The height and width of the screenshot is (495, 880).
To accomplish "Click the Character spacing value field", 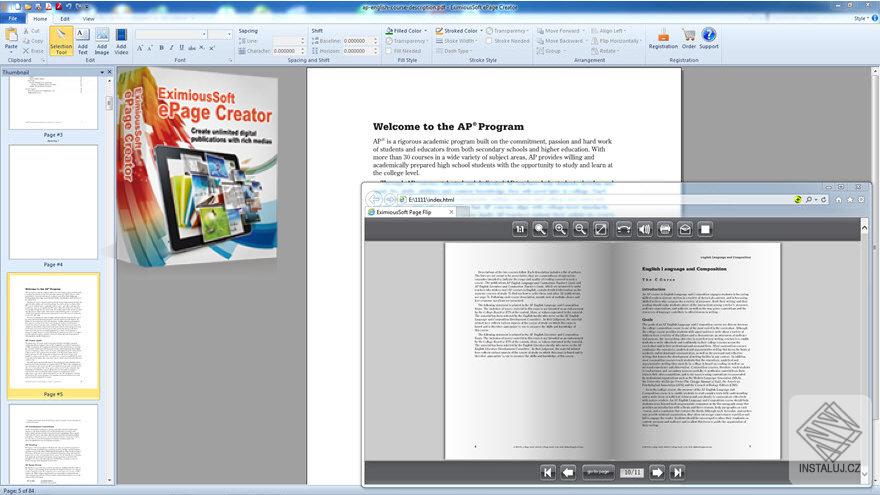I will [x=287, y=51].
